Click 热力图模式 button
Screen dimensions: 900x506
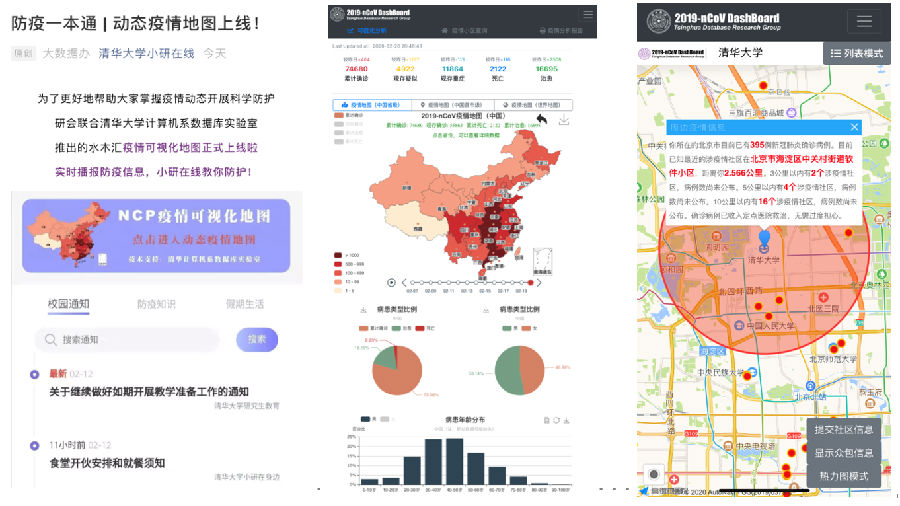click(x=844, y=476)
